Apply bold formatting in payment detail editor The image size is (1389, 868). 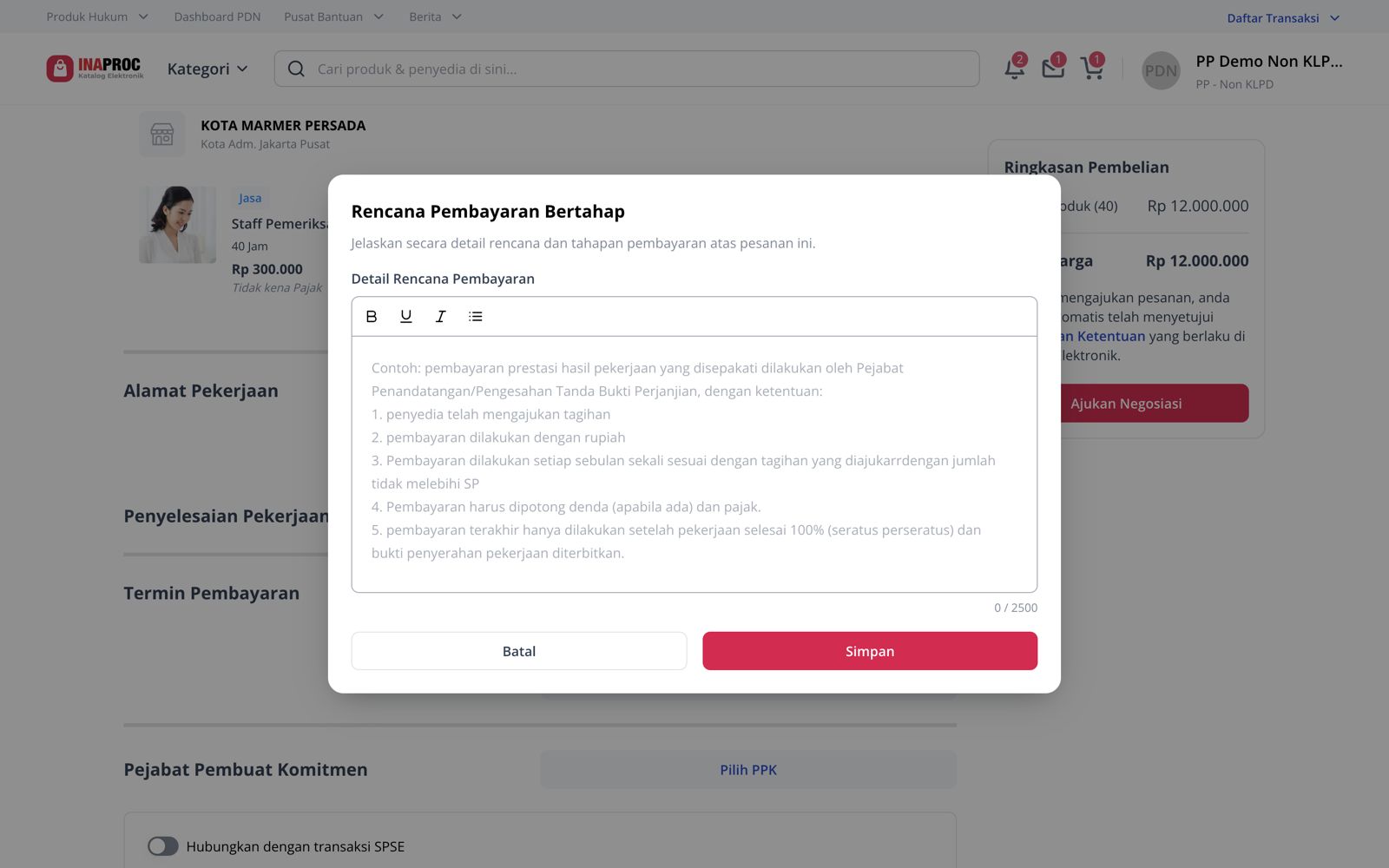[x=372, y=317]
